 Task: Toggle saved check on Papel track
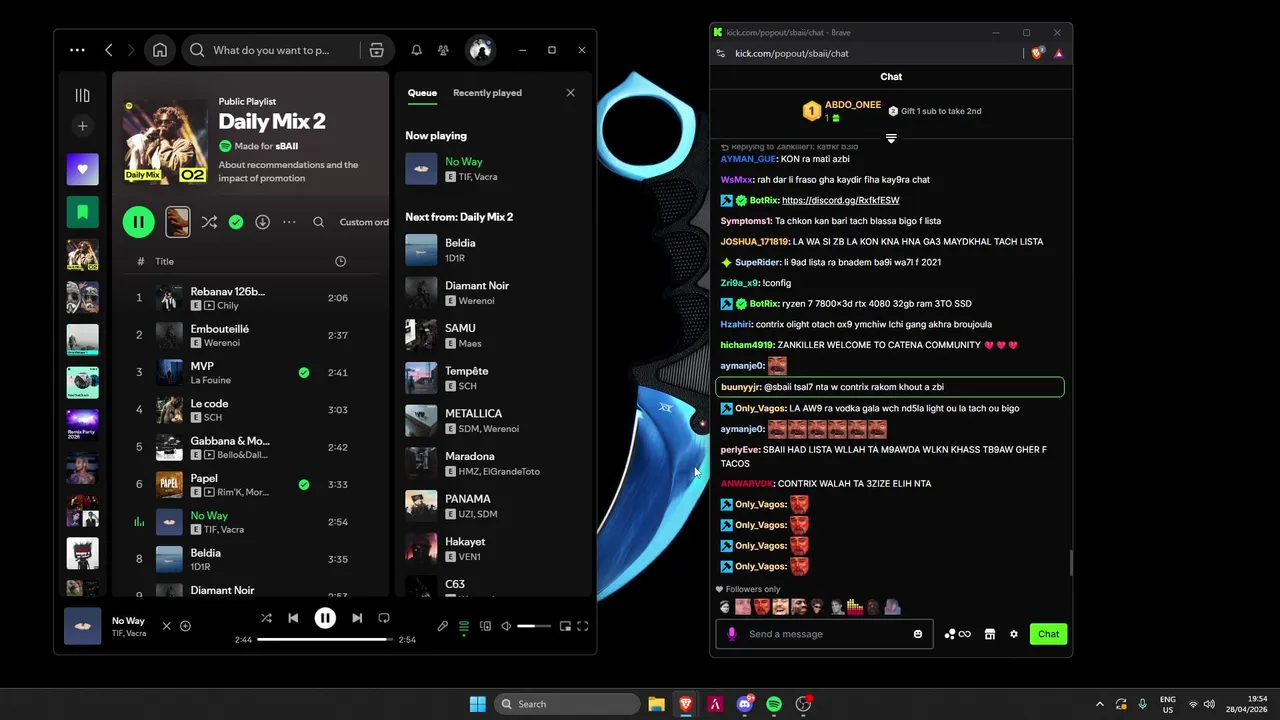(304, 485)
